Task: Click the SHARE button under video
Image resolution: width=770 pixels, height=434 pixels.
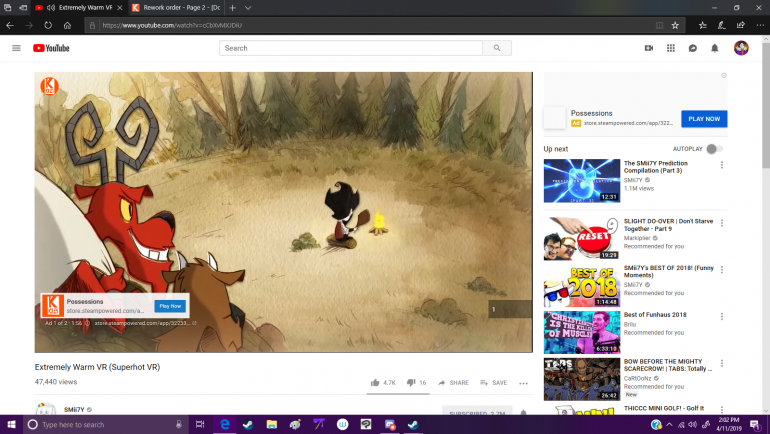Action: tap(453, 382)
